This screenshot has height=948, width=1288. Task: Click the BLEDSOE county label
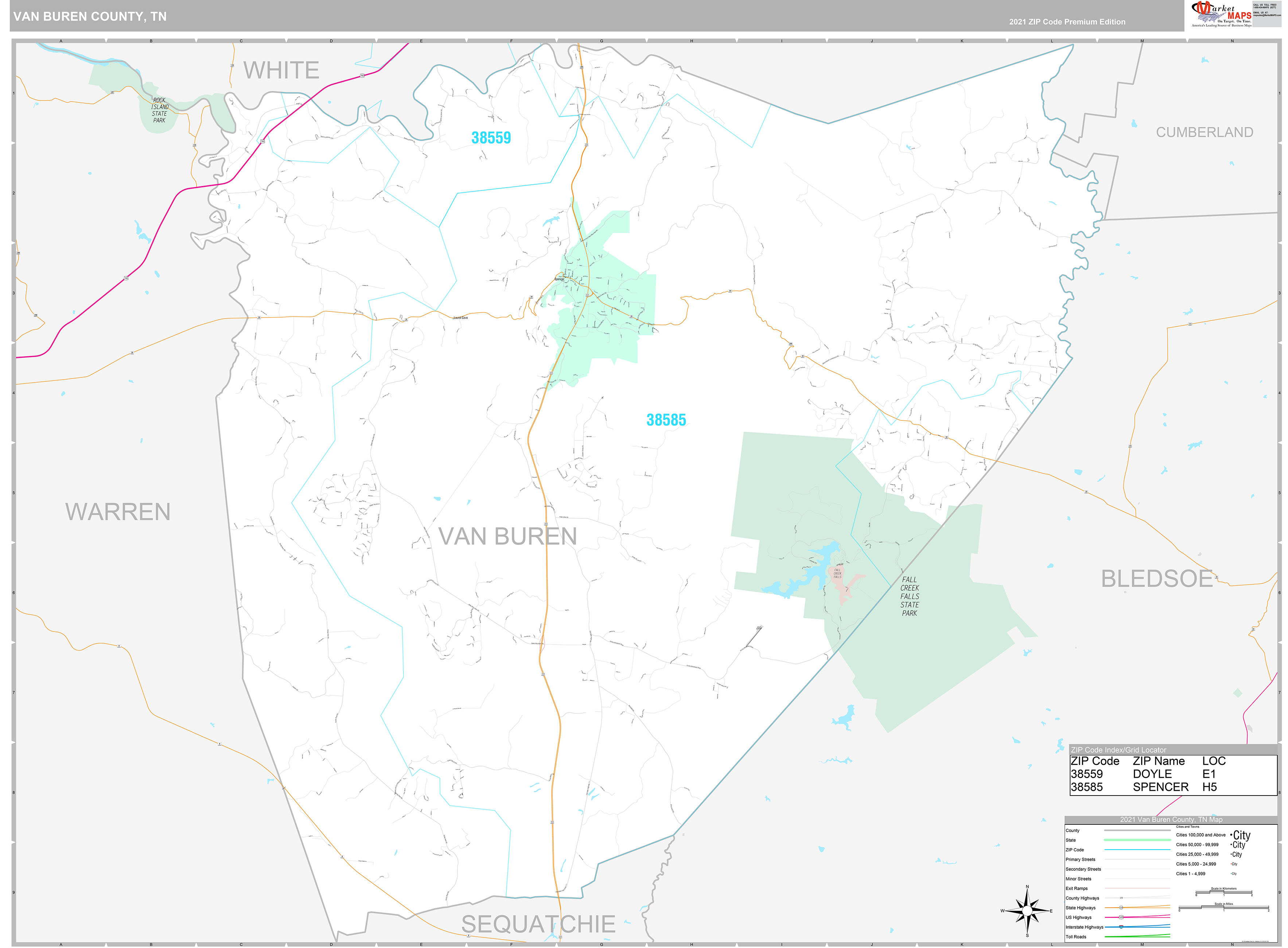(1157, 578)
